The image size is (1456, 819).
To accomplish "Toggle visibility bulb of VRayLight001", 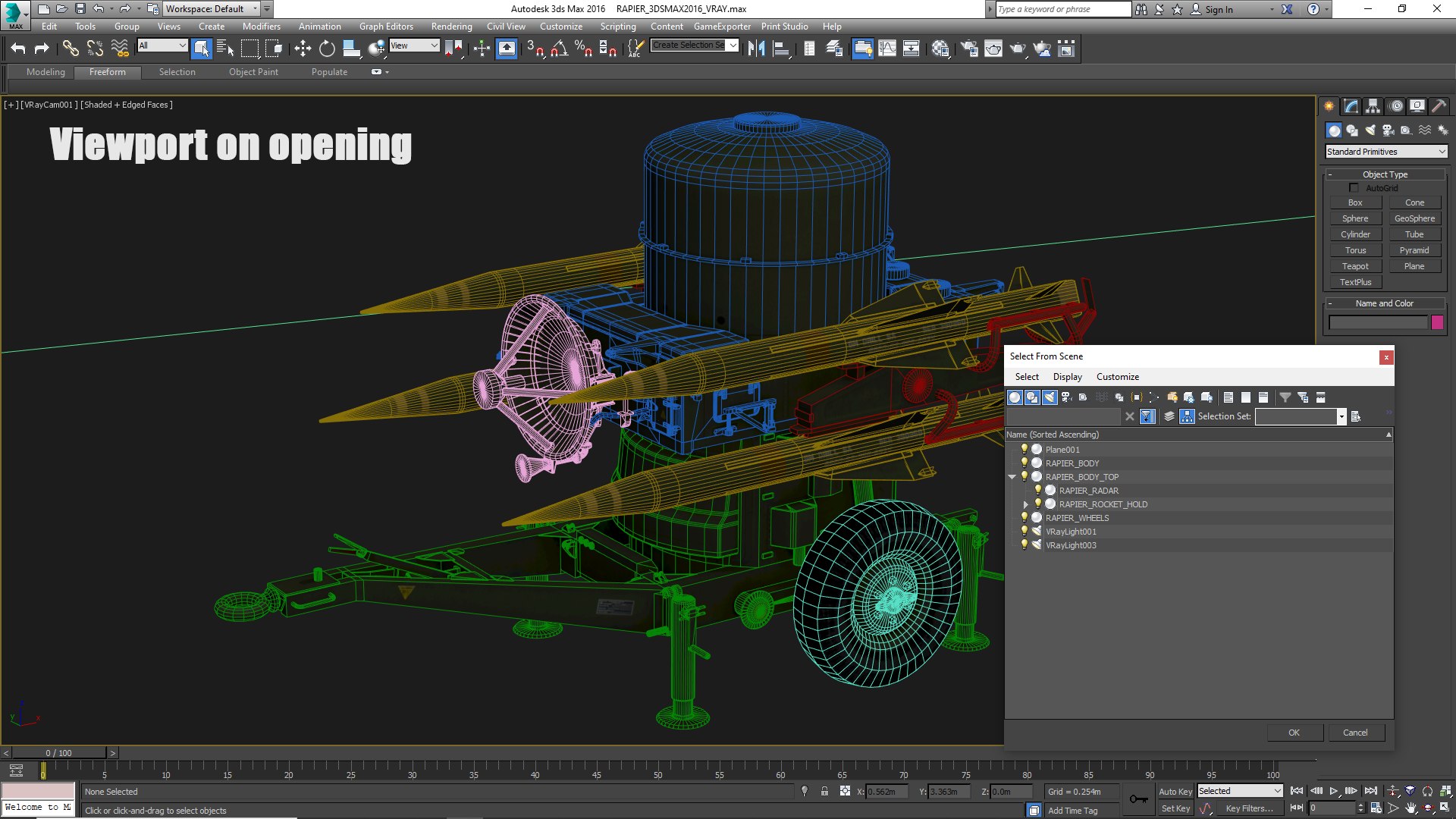I will [1024, 531].
